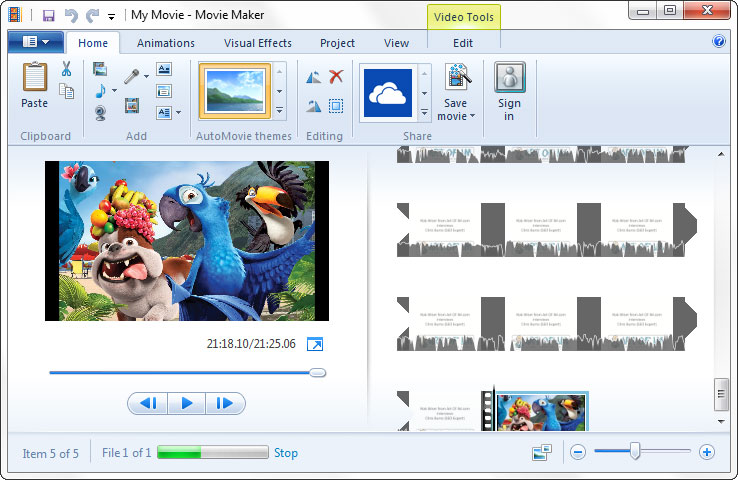
Task: Click the zoom time scale slider handle
Action: click(635, 451)
